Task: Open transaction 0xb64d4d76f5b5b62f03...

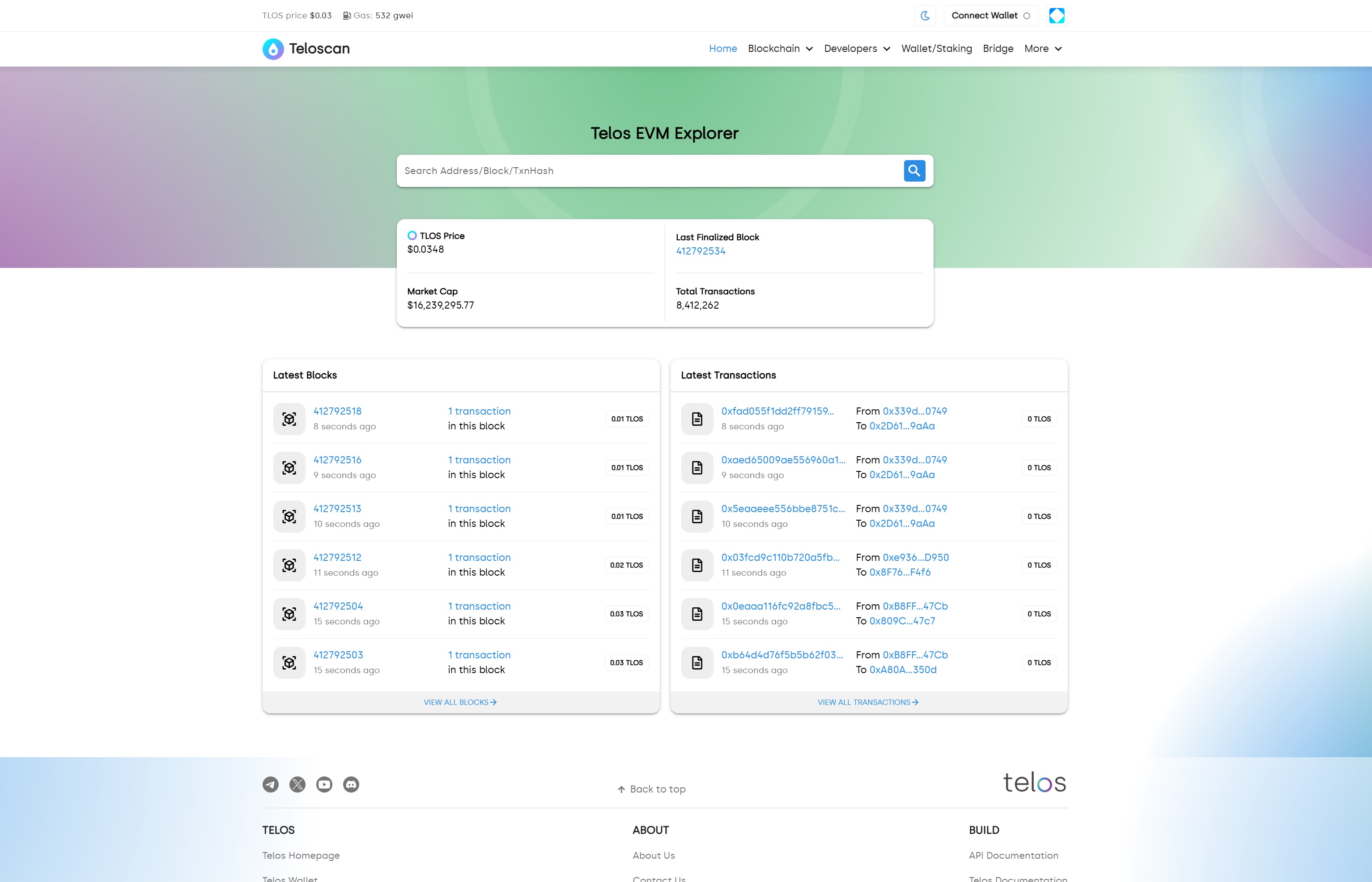Action: point(782,655)
